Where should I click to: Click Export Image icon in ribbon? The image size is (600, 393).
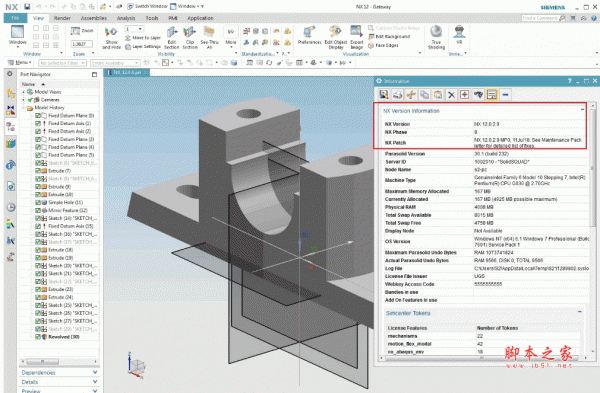pos(356,38)
